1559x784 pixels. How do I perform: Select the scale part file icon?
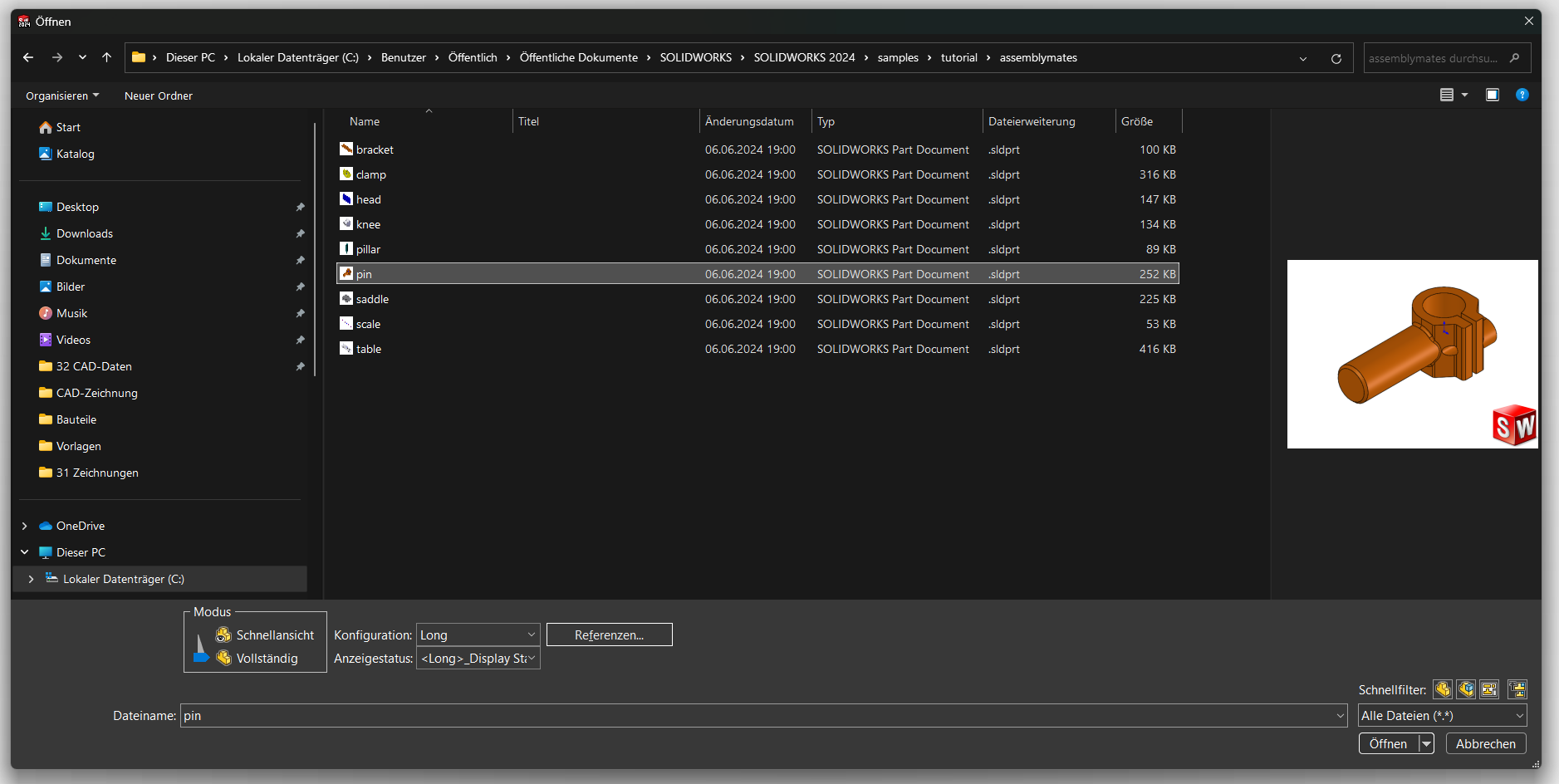(346, 323)
